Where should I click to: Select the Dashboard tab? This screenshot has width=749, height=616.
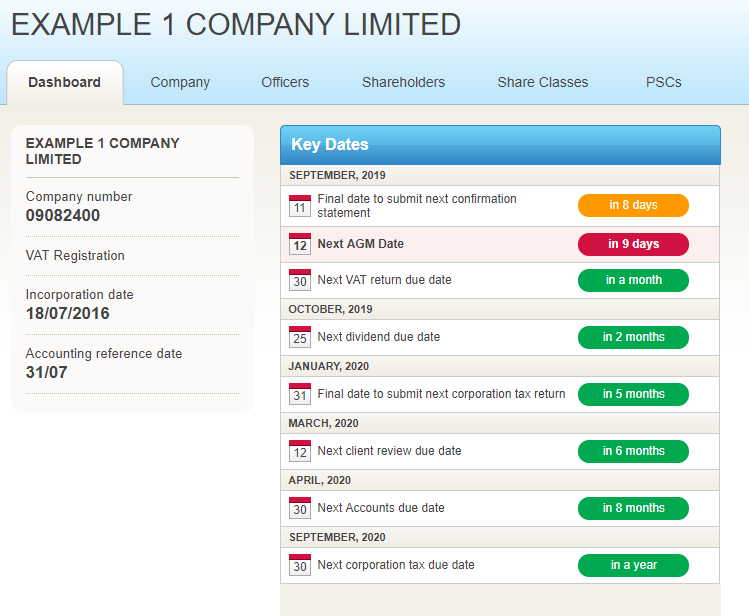tap(64, 82)
